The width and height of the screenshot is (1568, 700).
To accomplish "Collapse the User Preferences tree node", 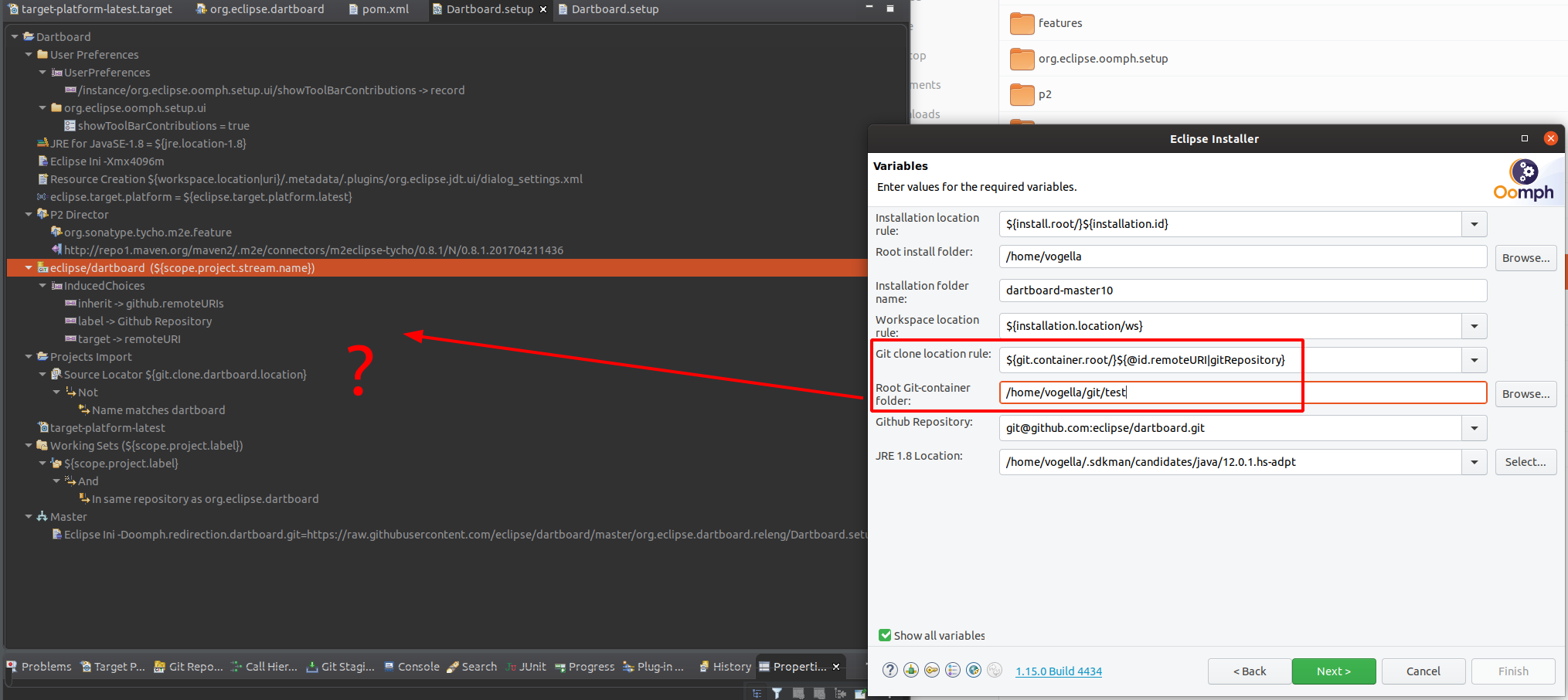I will coord(29,54).
